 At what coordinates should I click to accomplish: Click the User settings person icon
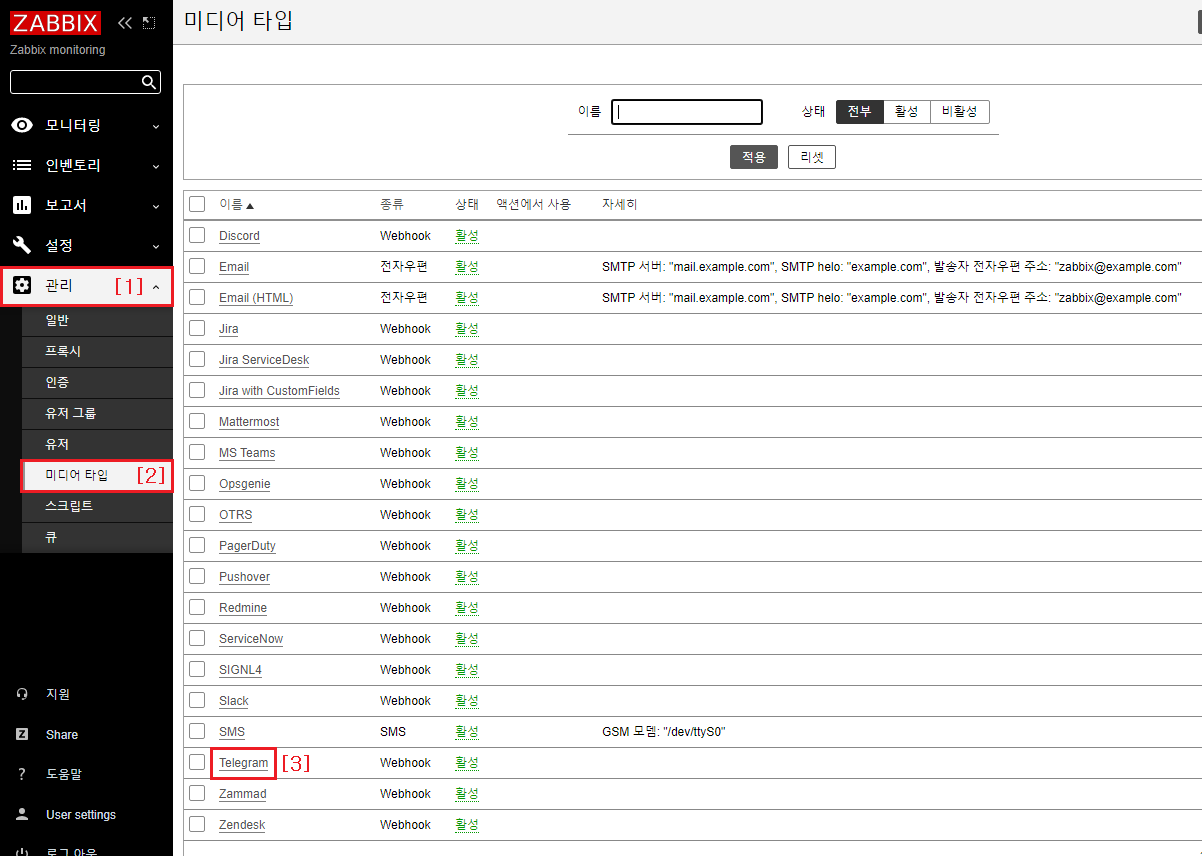(22, 814)
